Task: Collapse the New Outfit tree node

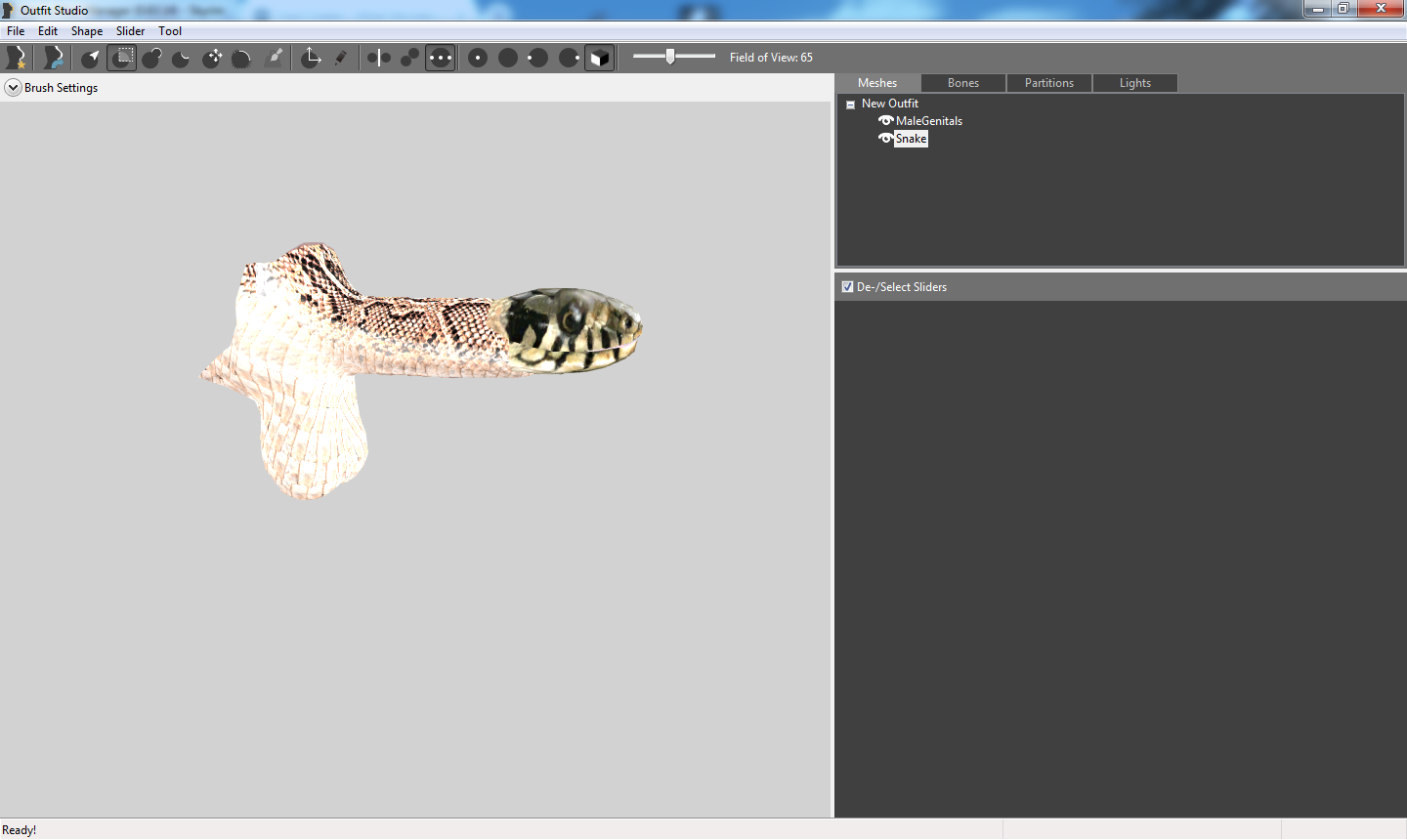Action: [850, 105]
